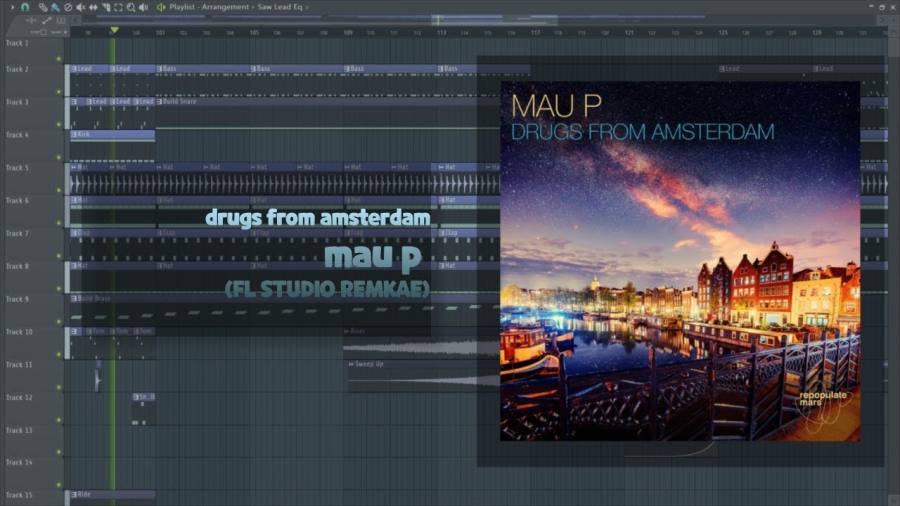This screenshot has width=900, height=506.
Task: Select the Delete tool
Action: (x=68, y=7)
